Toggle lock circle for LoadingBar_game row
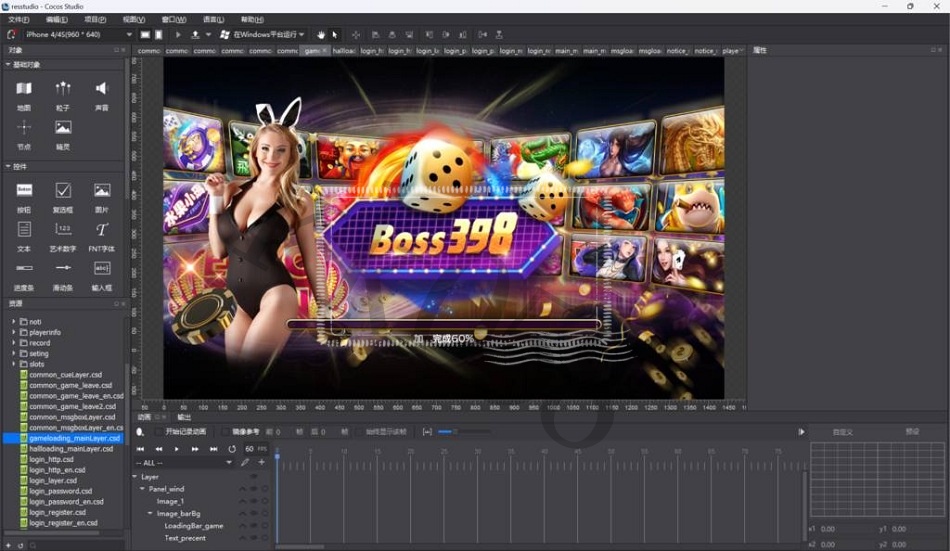This screenshot has height=551, width=950. (x=265, y=526)
